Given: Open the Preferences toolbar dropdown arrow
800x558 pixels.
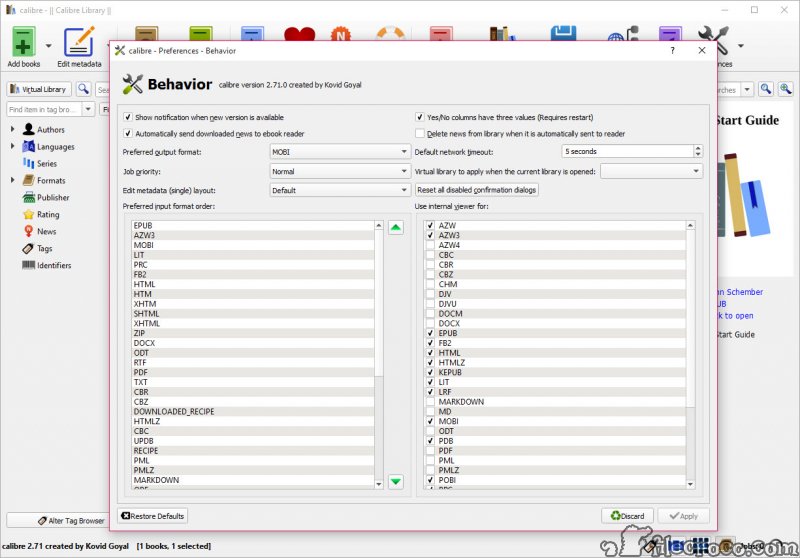Looking at the screenshot, I should pos(740,46).
